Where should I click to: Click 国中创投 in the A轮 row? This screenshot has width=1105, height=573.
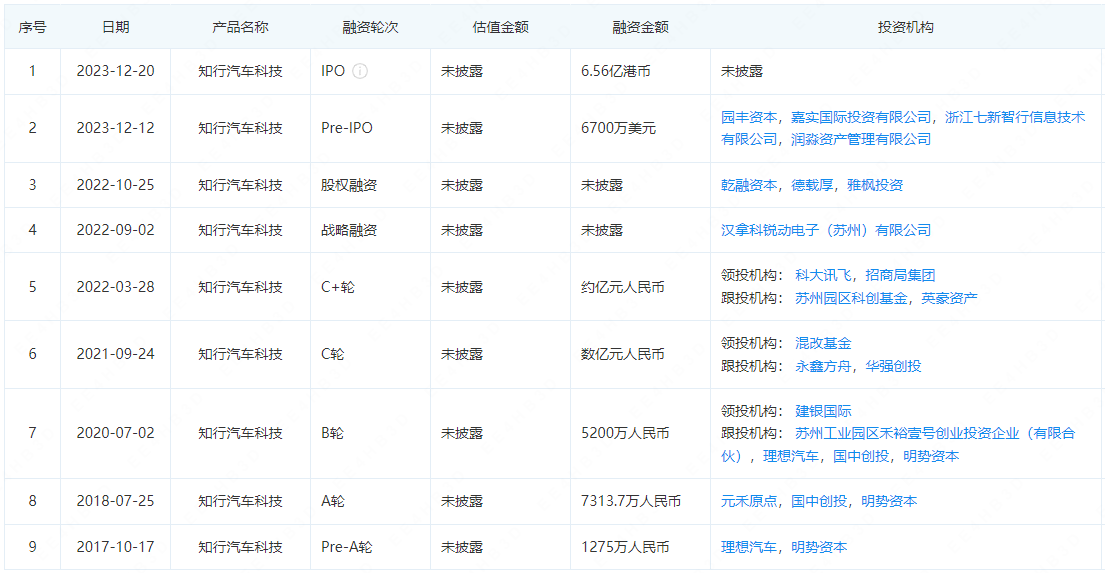pos(819,501)
